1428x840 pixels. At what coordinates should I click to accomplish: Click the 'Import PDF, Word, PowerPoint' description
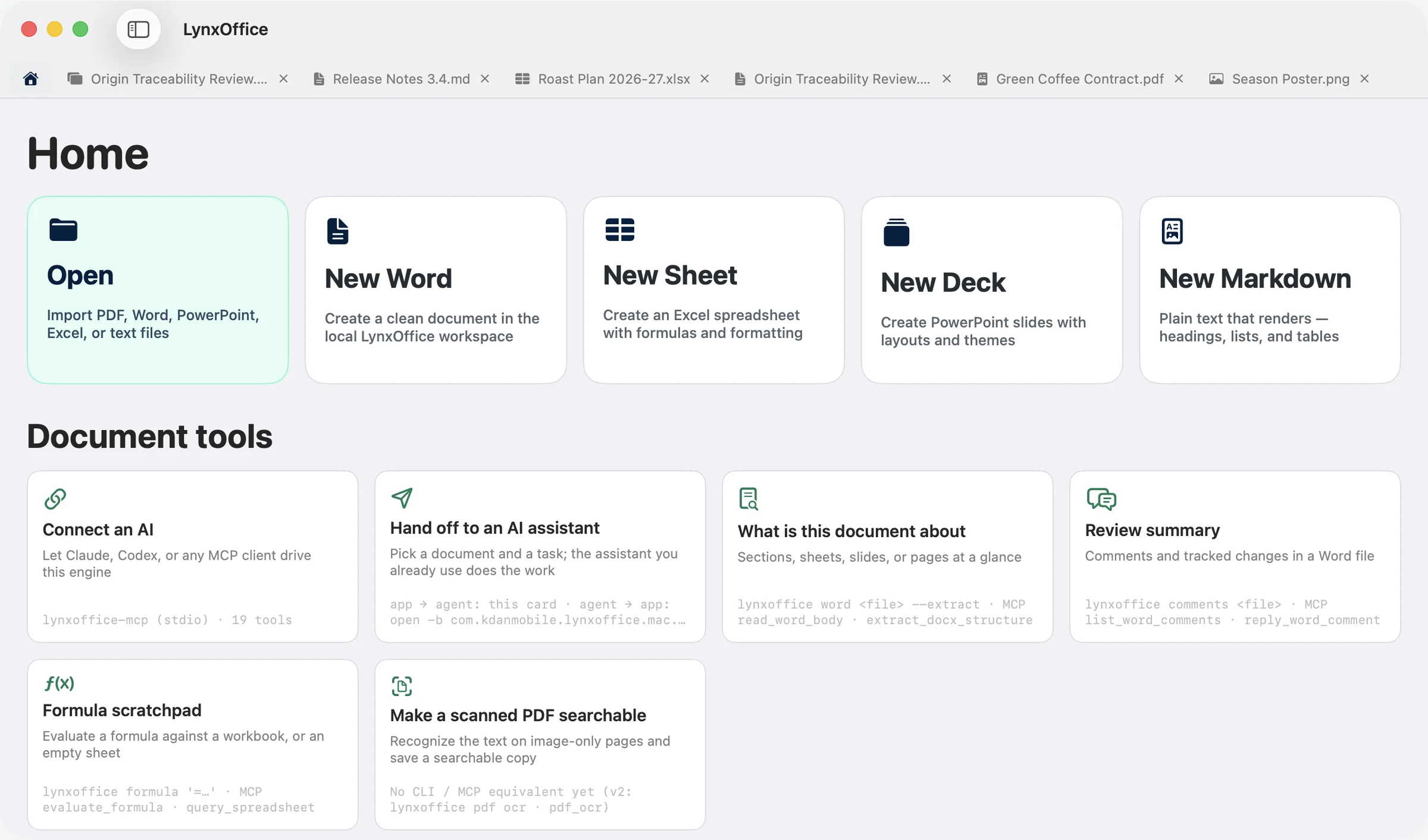click(x=153, y=324)
